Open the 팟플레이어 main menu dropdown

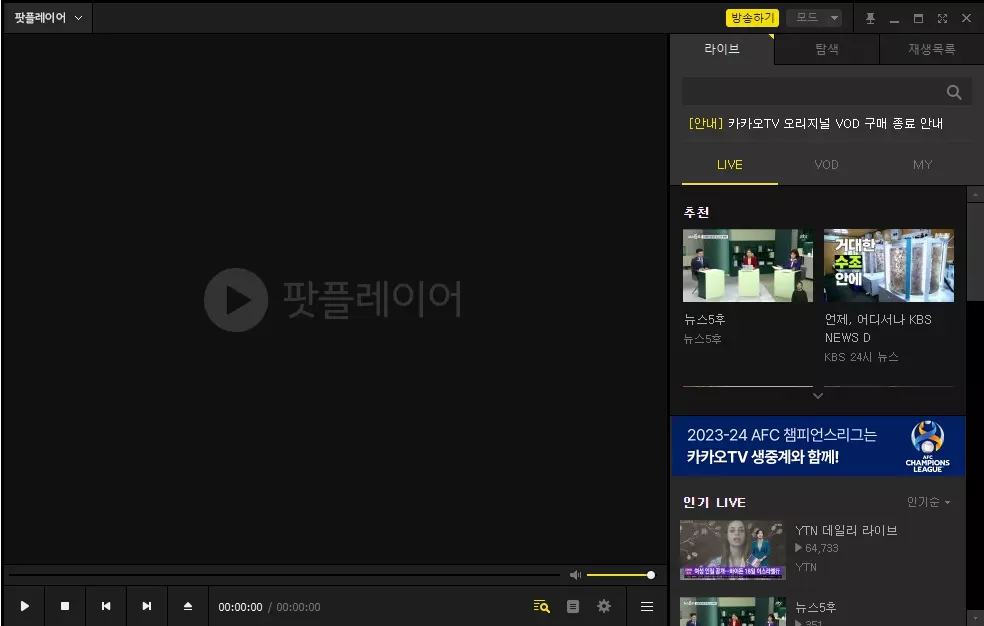(48, 18)
